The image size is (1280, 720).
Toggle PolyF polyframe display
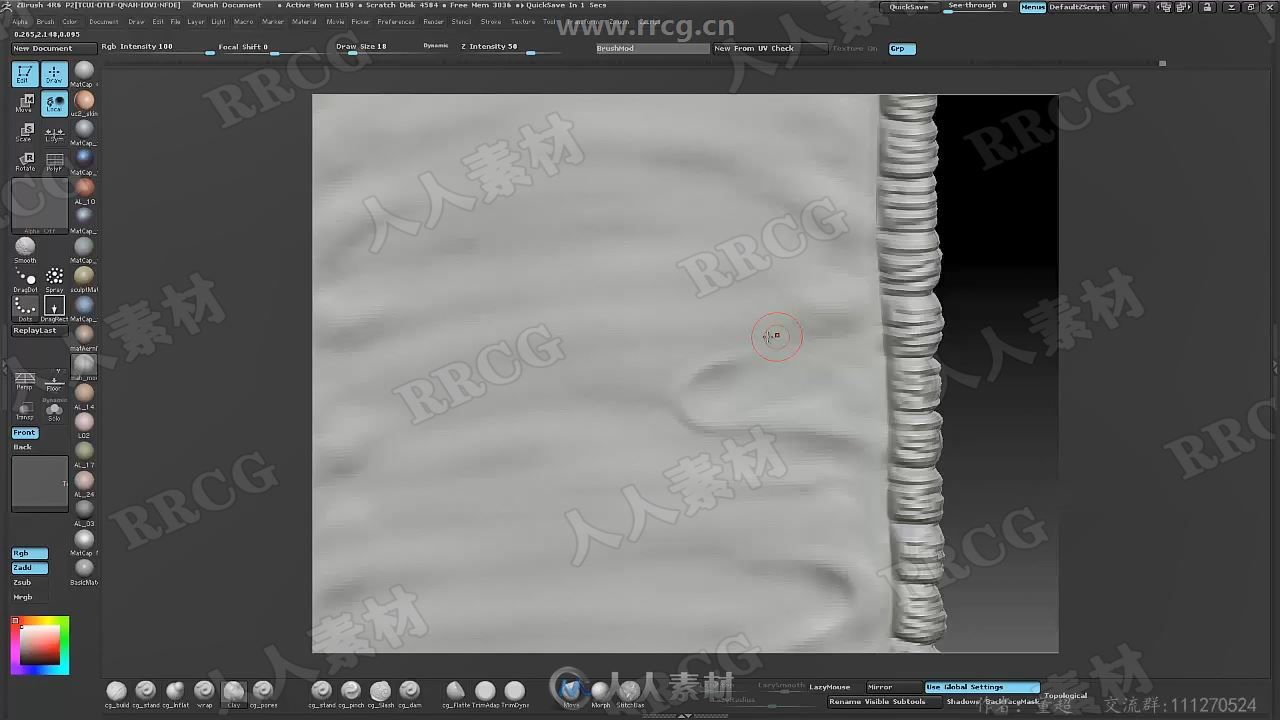[x=54, y=161]
